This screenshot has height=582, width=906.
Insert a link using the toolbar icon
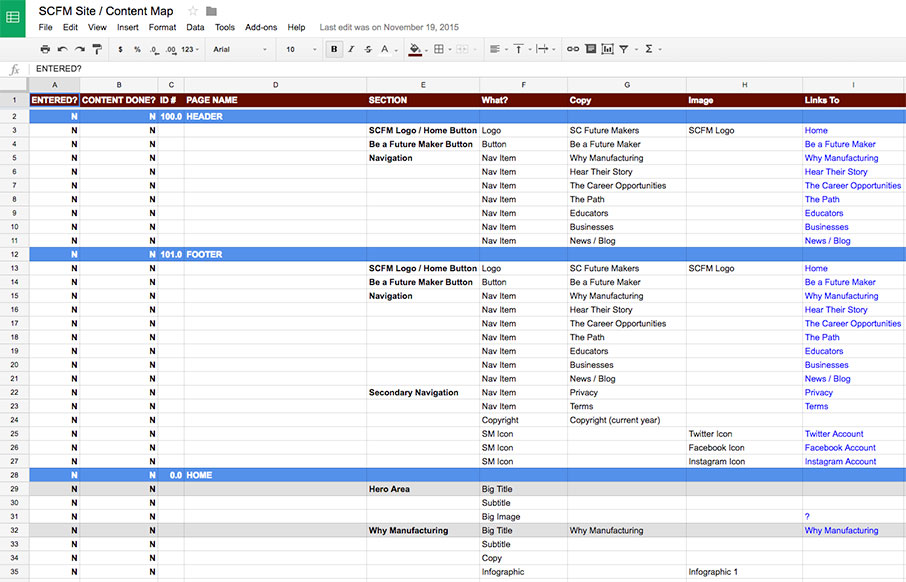[x=573, y=49]
